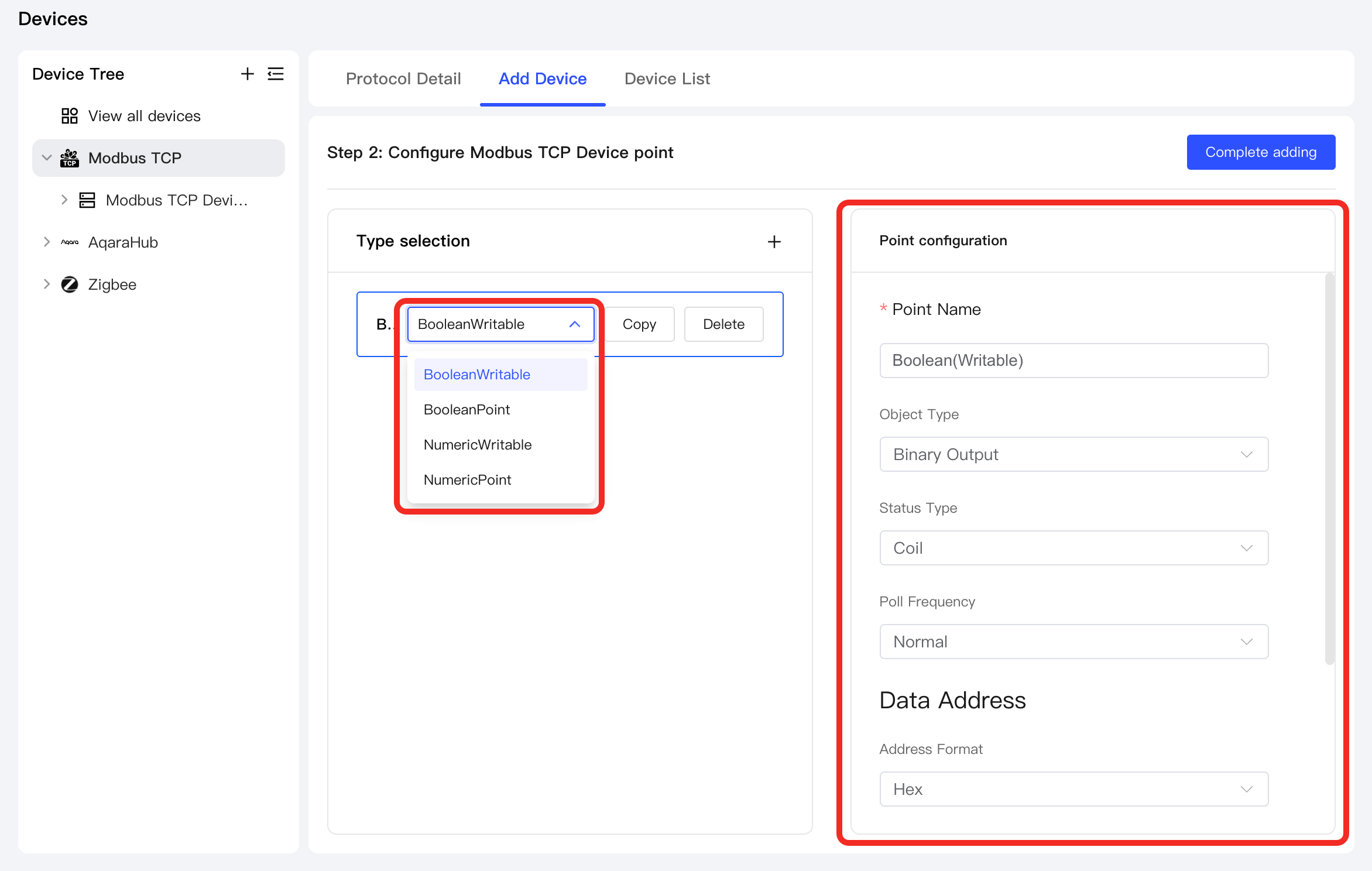Select the Zigbee tree label
The height and width of the screenshot is (871, 1372).
click(112, 284)
